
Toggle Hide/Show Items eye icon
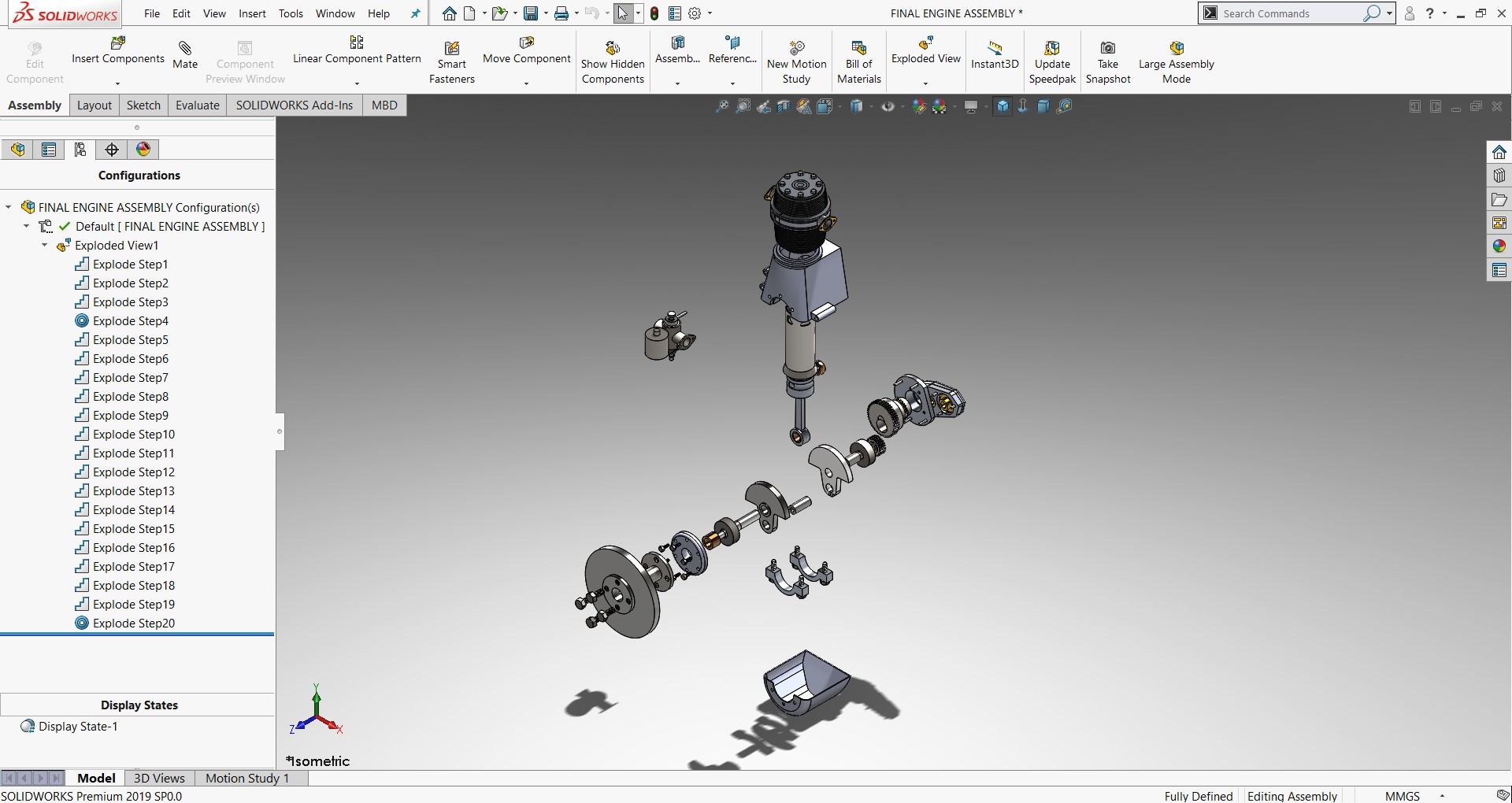(x=888, y=106)
